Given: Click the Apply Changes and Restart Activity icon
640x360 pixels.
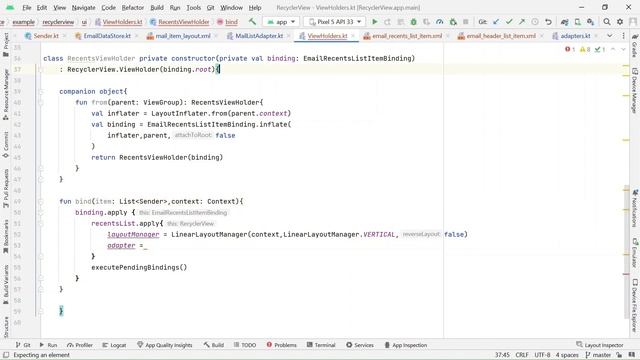Looking at the screenshot, I should click(387, 22).
